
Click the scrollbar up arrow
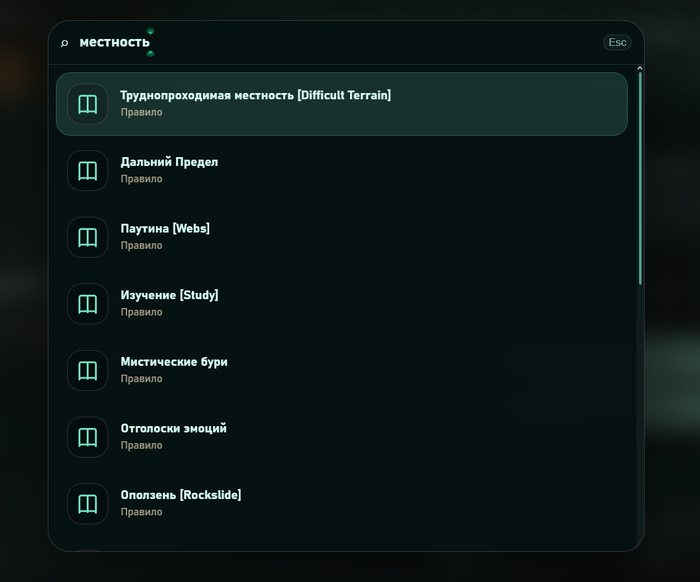coord(640,68)
